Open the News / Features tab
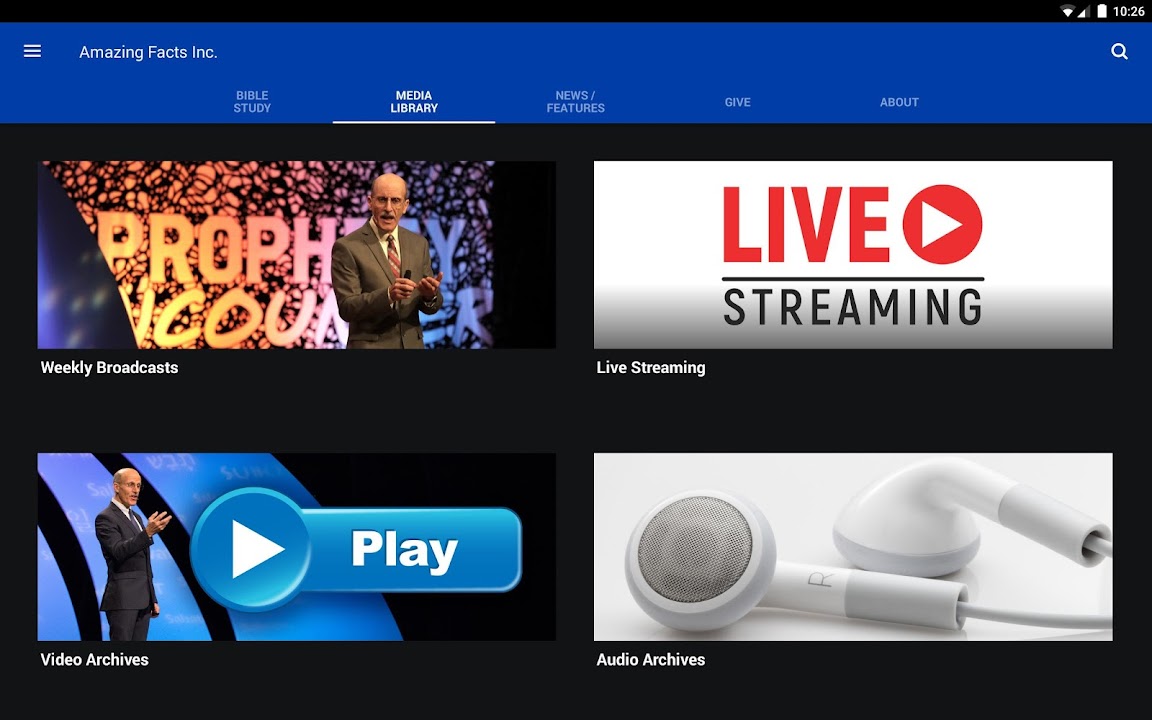The height and width of the screenshot is (720, 1152). tap(576, 102)
